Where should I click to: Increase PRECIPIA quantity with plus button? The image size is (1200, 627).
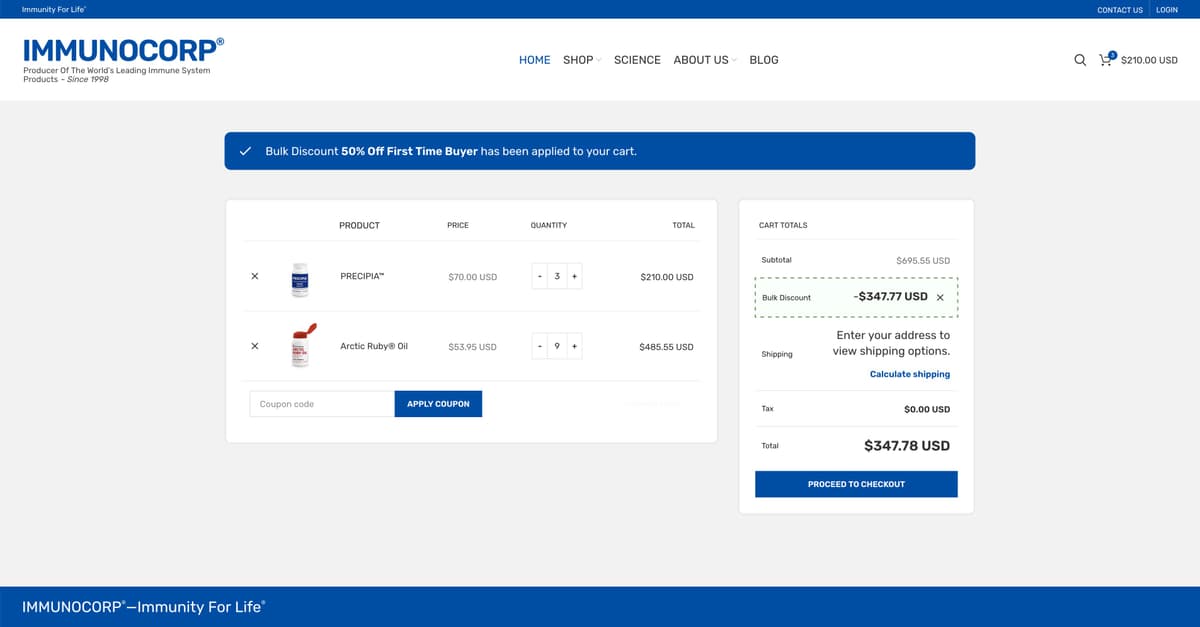(x=574, y=276)
